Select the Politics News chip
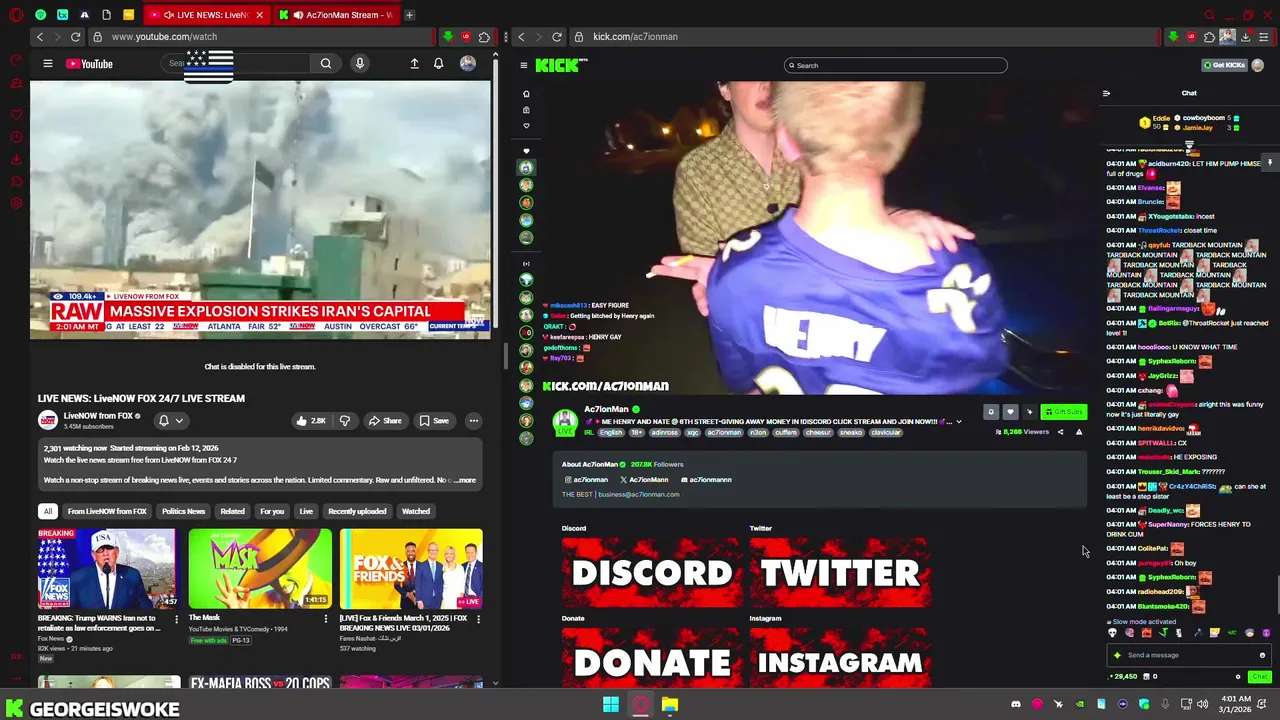 [183, 511]
